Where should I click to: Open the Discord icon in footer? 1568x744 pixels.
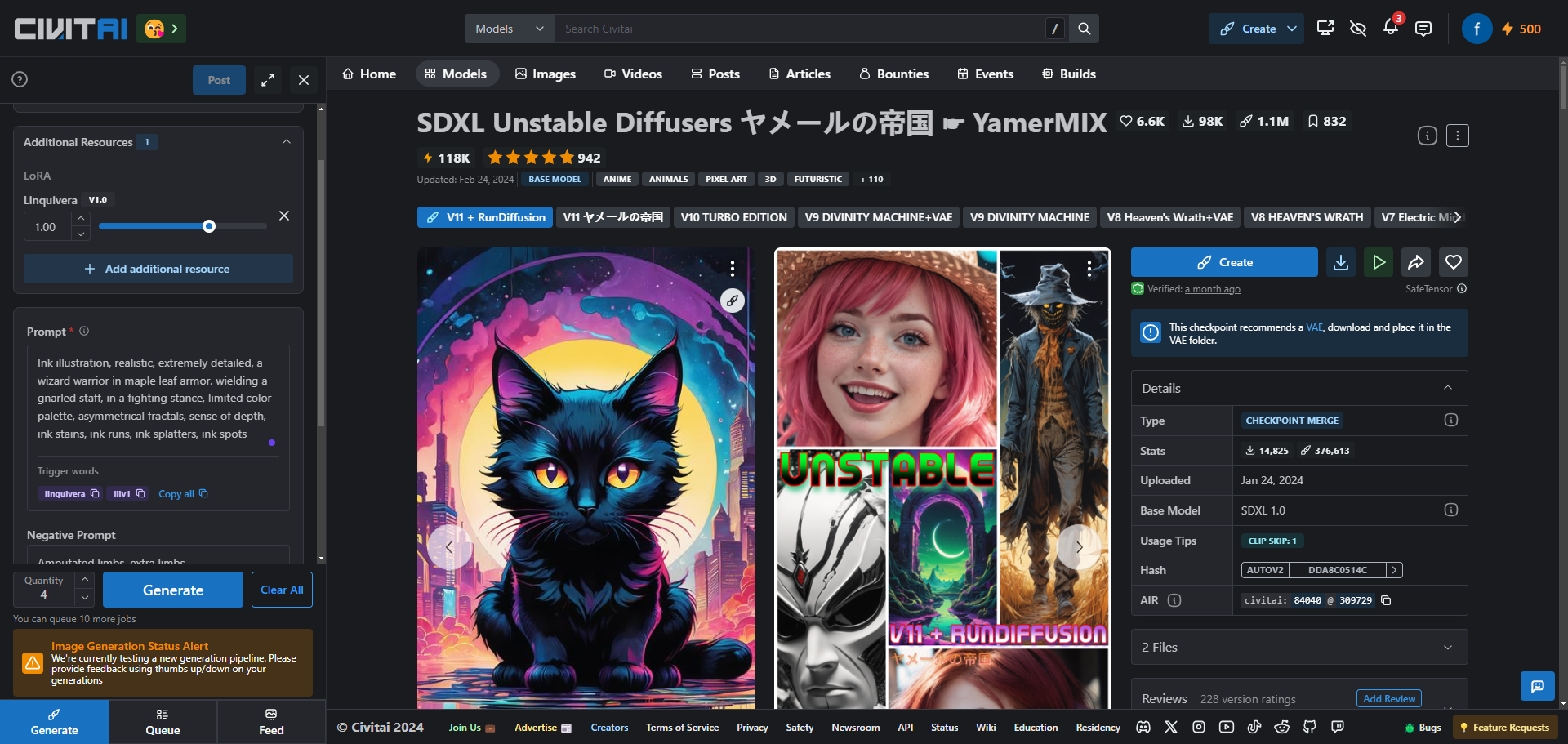(x=1143, y=727)
